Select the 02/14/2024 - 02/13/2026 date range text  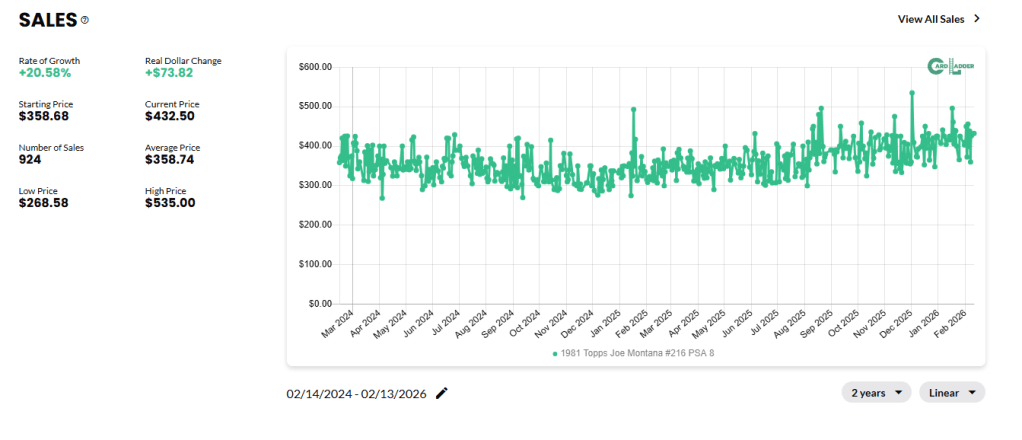[356, 394]
